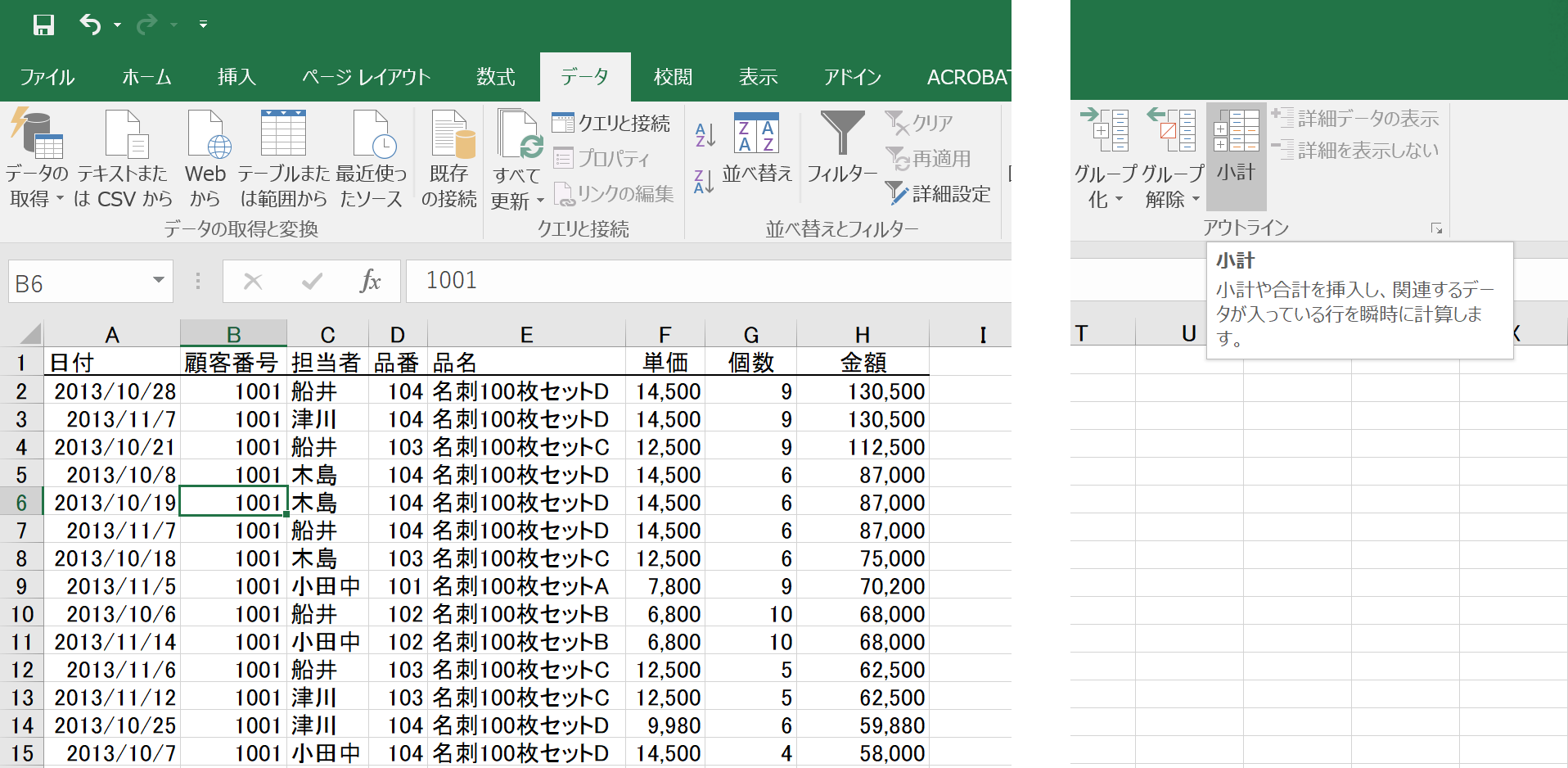The width and height of the screenshot is (1568, 768).
Task: Click the formula bar input showing 1001
Action: 704,281
